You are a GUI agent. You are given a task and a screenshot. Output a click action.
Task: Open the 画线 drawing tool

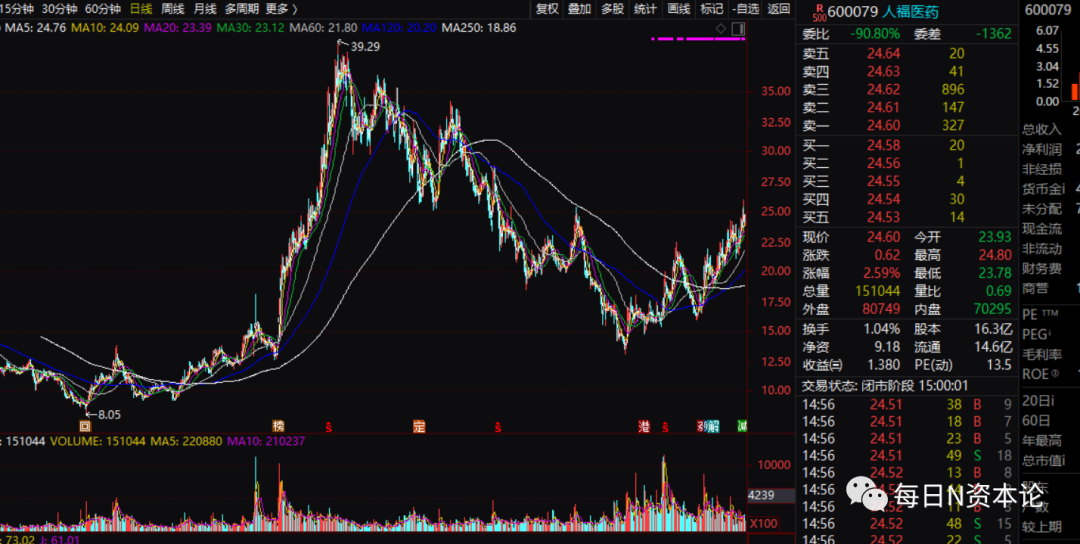pos(678,9)
